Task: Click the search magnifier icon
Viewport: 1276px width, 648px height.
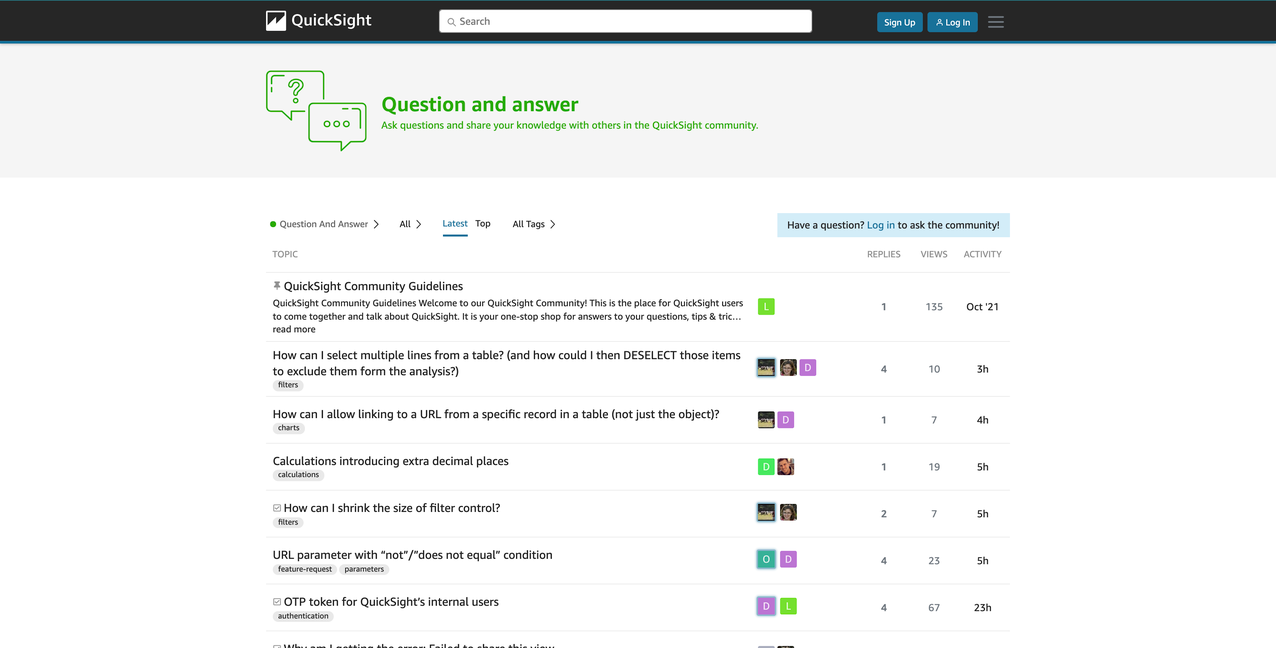Action: click(451, 21)
